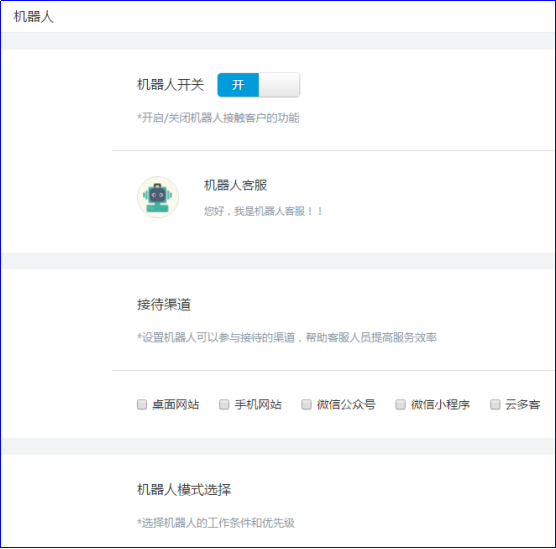Click the 手机网站 label text
The height and width of the screenshot is (549, 556).
(258, 405)
